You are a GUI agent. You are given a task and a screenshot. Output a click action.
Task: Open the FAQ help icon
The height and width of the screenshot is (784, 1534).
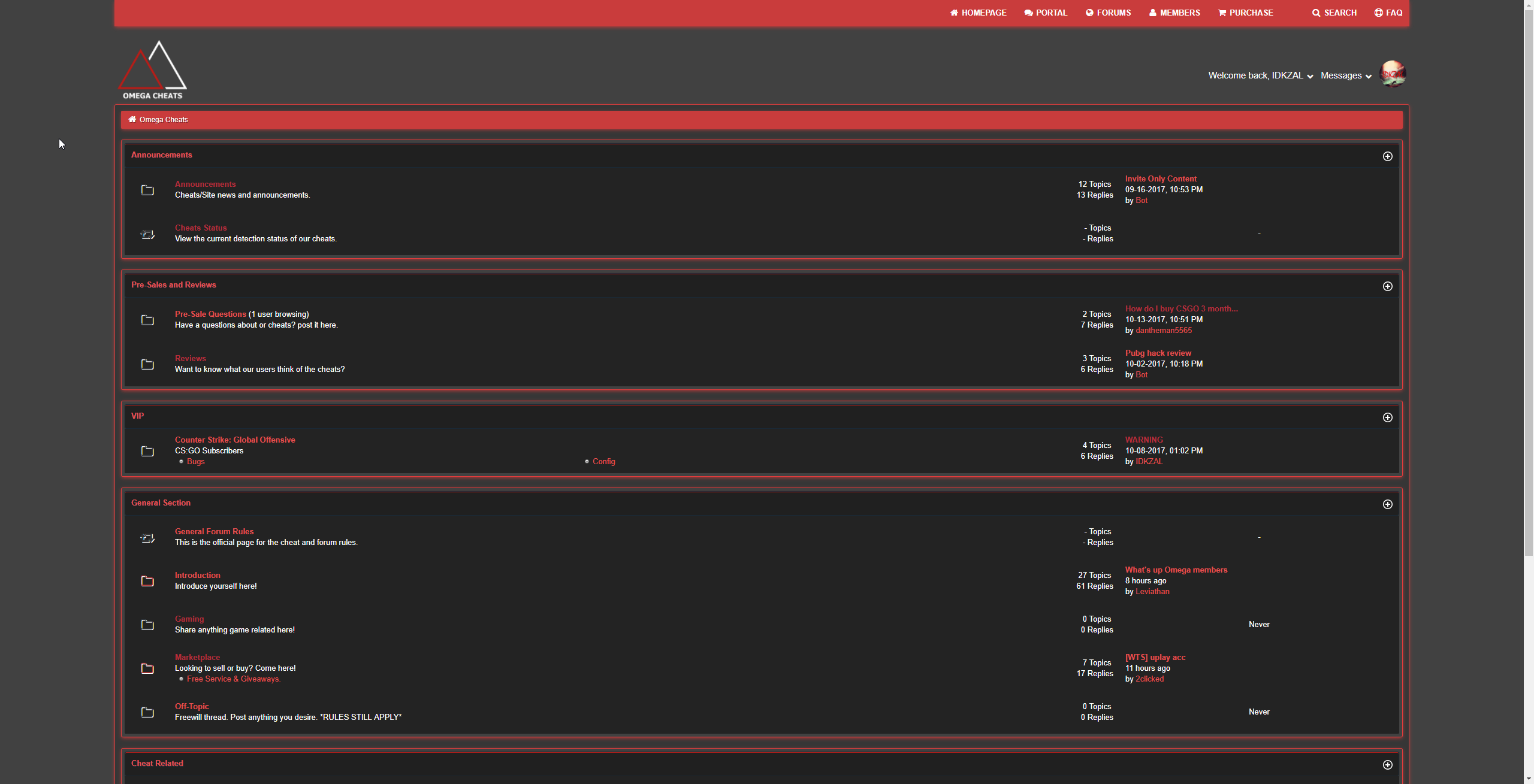click(x=1378, y=13)
